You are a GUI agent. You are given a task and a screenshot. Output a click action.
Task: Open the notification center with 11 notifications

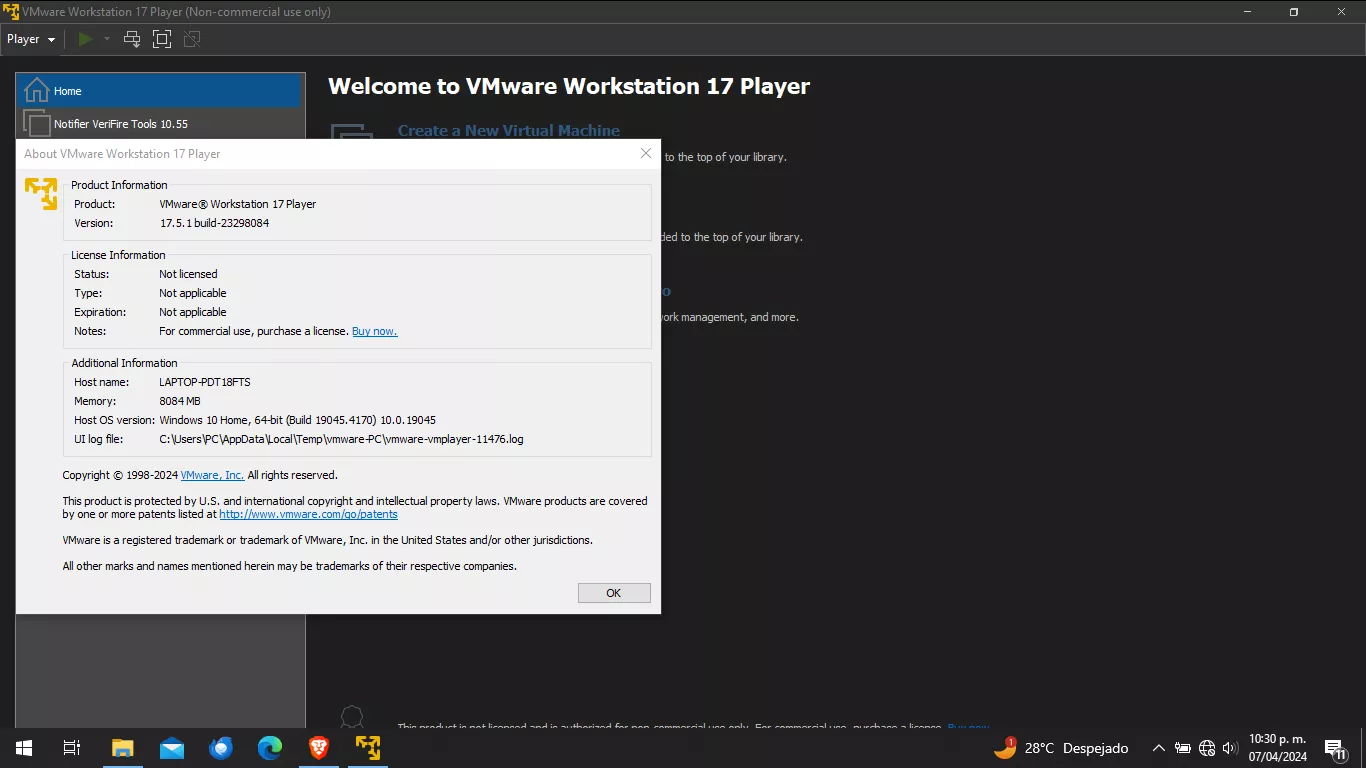[x=1335, y=748]
